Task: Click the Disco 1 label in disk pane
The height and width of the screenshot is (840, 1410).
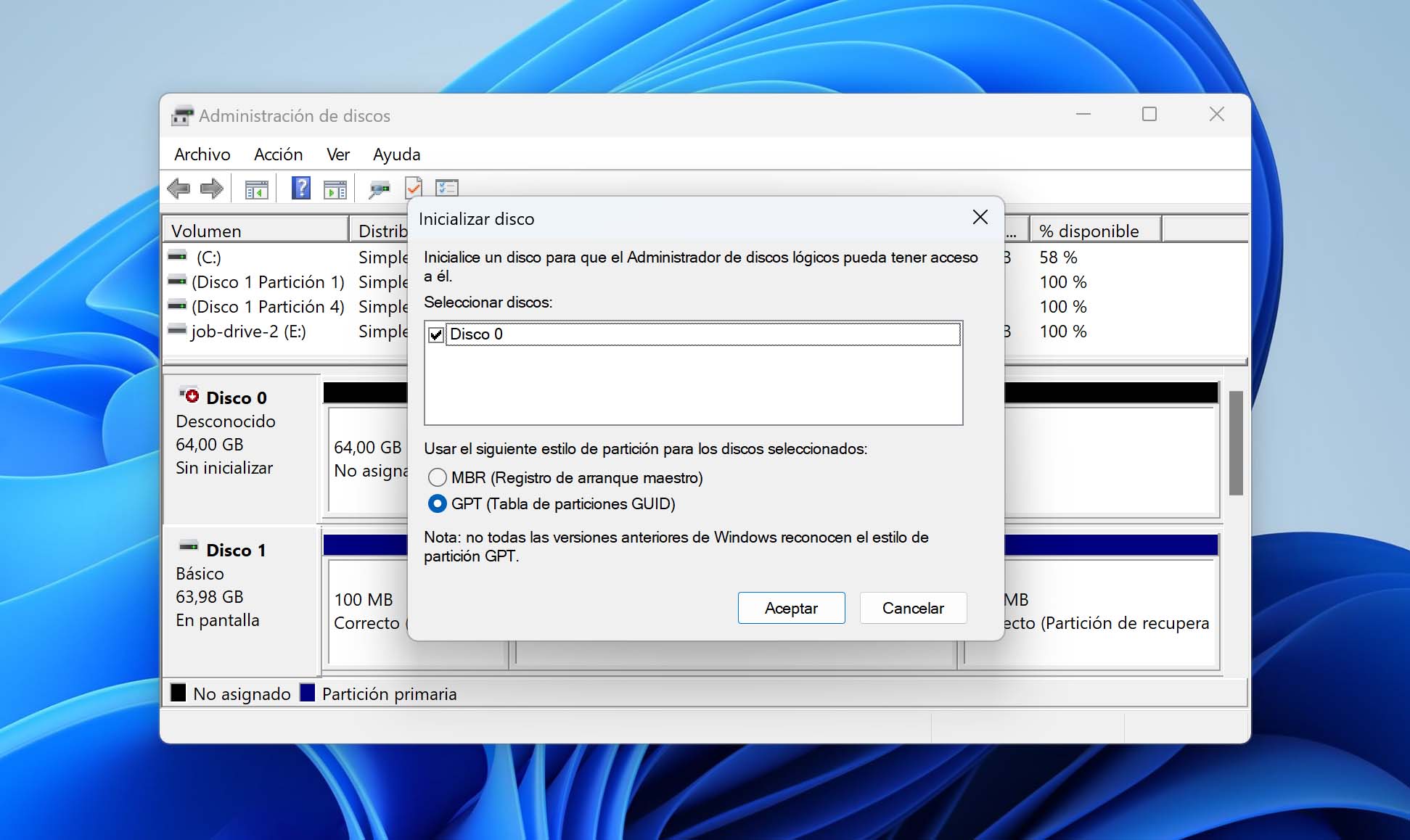Action: click(236, 551)
